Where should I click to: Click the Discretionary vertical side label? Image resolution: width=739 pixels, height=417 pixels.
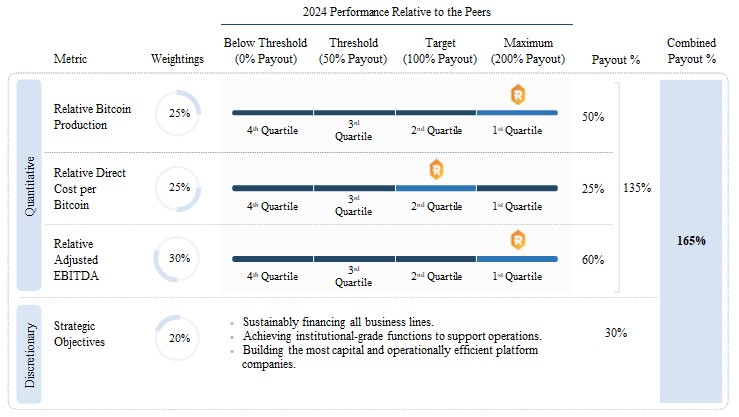(29, 354)
